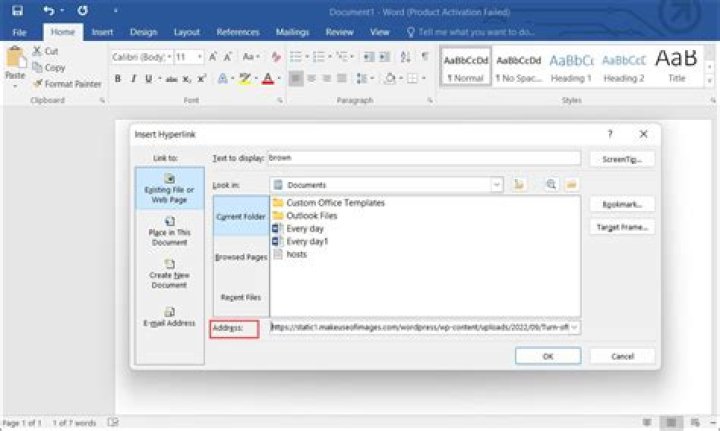
Task: Align text left
Action: click(296, 79)
